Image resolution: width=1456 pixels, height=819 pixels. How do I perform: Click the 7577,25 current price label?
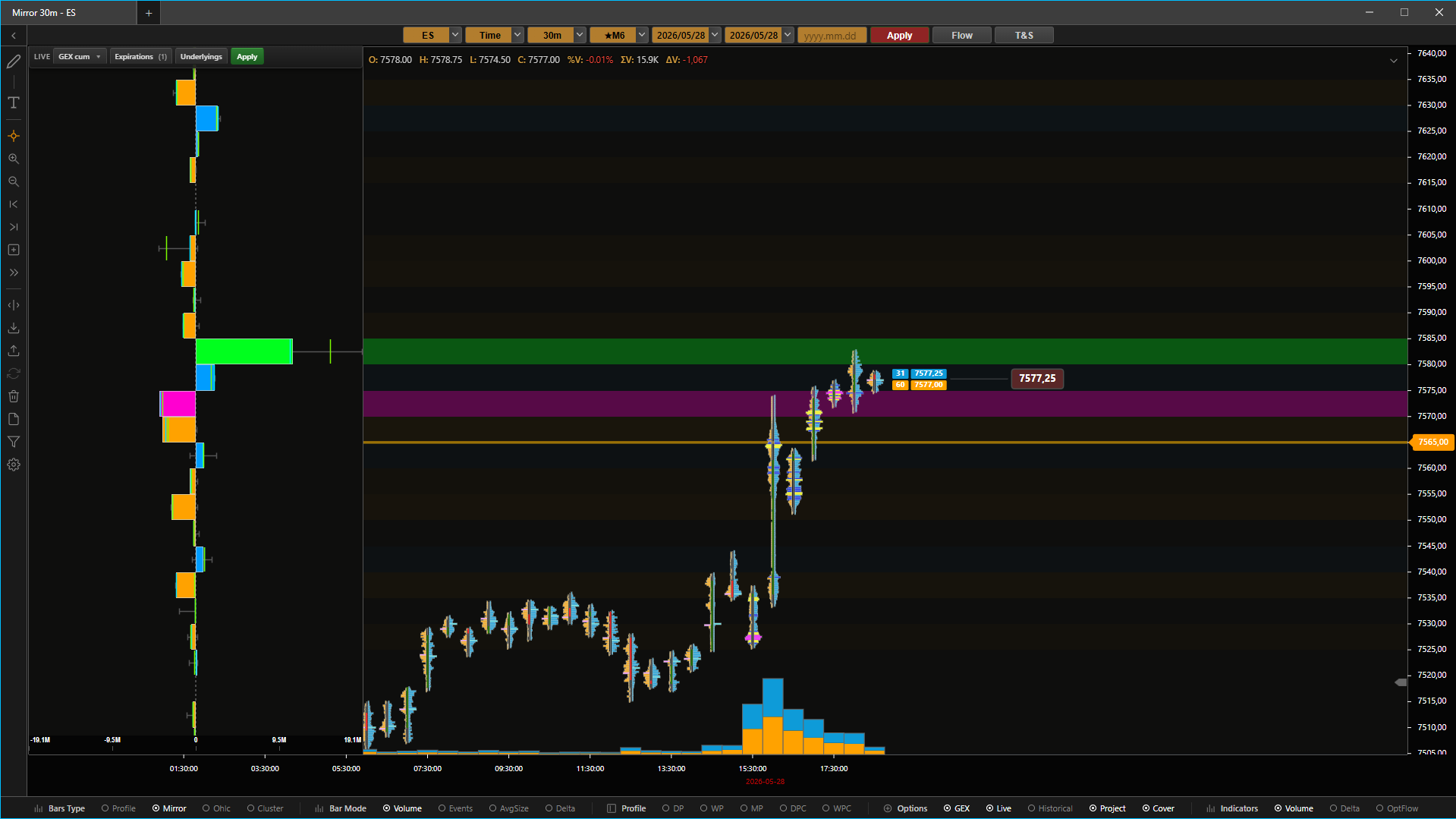[x=1037, y=379]
